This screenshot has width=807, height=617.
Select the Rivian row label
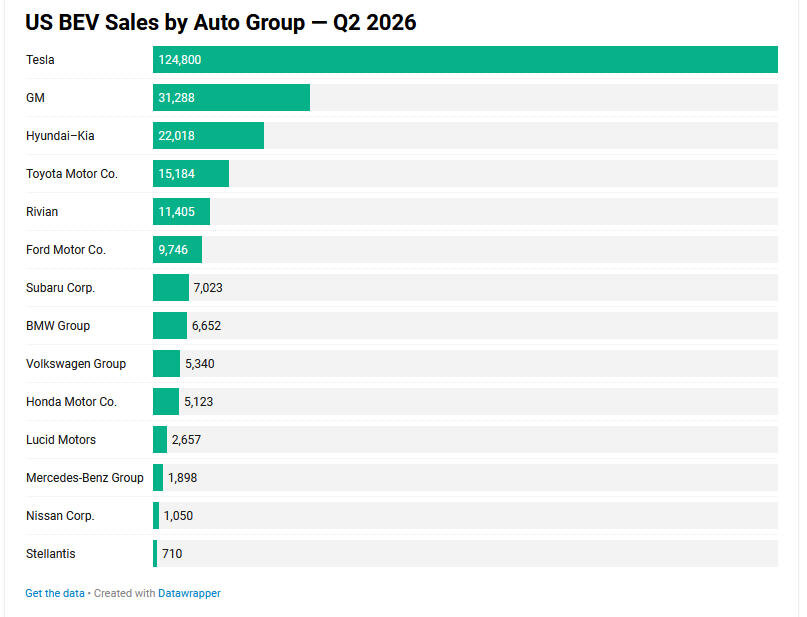click(42, 211)
